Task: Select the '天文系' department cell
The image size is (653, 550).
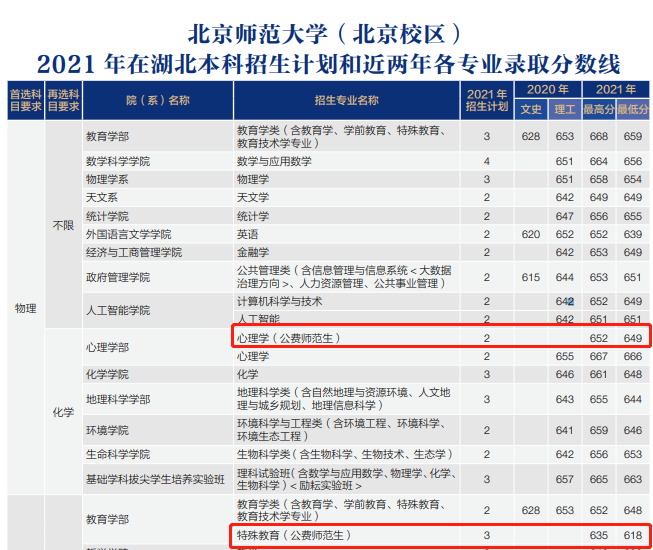Action: (158, 197)
